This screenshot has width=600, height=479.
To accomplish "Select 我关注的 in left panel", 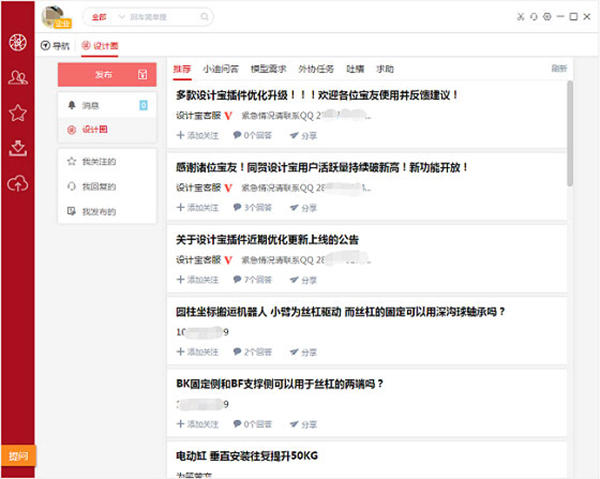I will pyautogui.click(x=98, y=161).
